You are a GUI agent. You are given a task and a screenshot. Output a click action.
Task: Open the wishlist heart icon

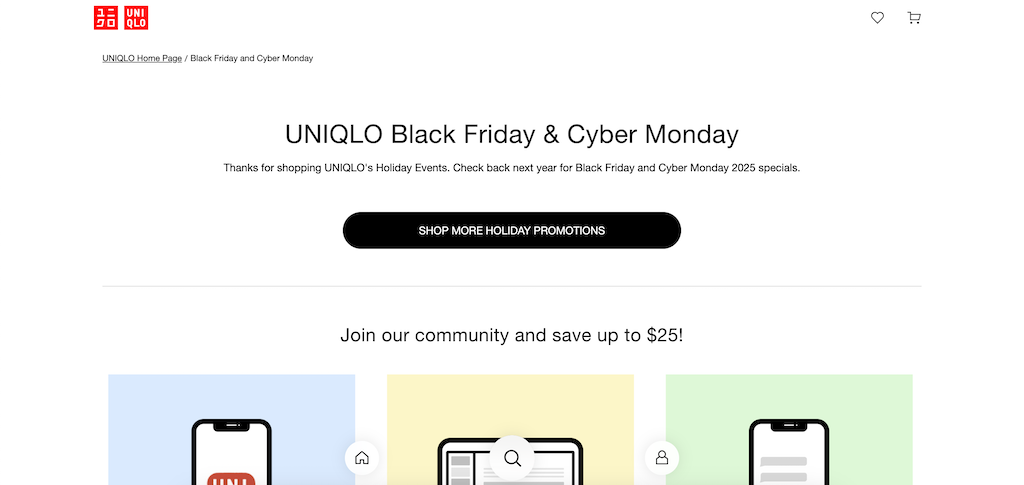(877, 18)
